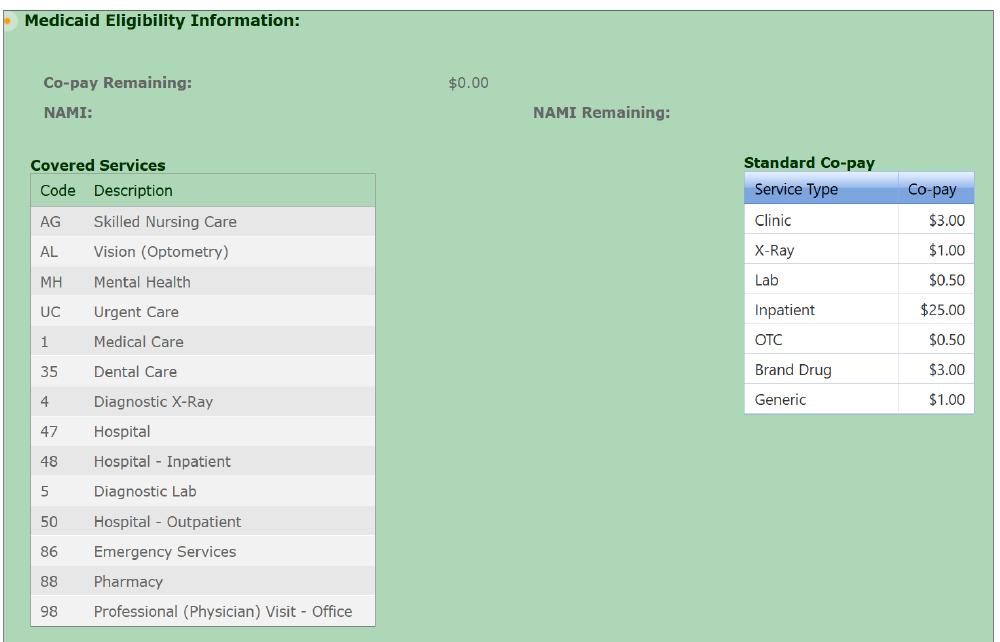Click the Covered Services table title
Viewport: 1000px width, 642px height.
click(x=98, y=165)
